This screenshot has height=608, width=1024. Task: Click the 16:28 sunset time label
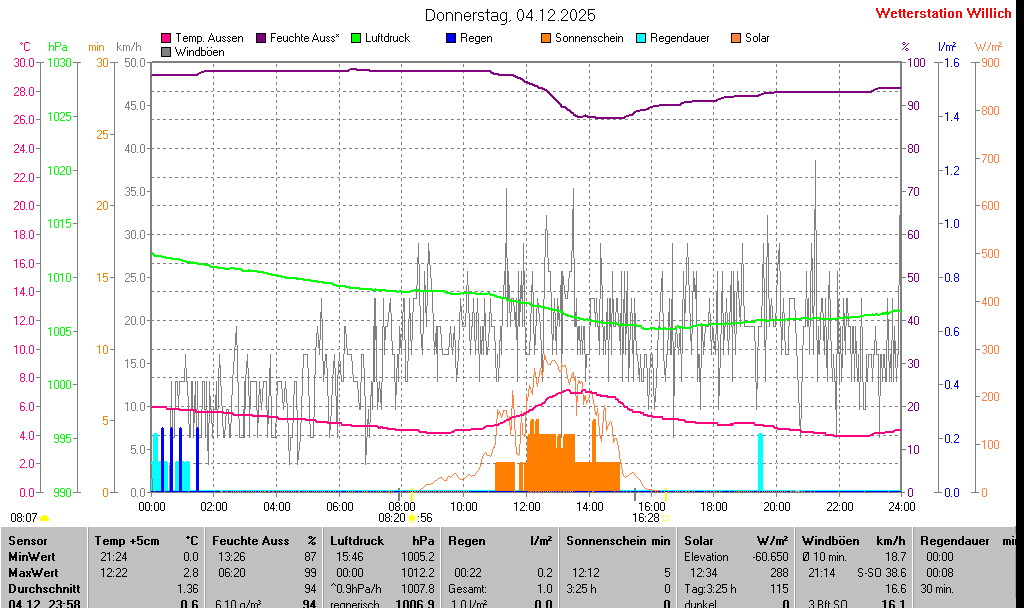click(x=645, y=518)
